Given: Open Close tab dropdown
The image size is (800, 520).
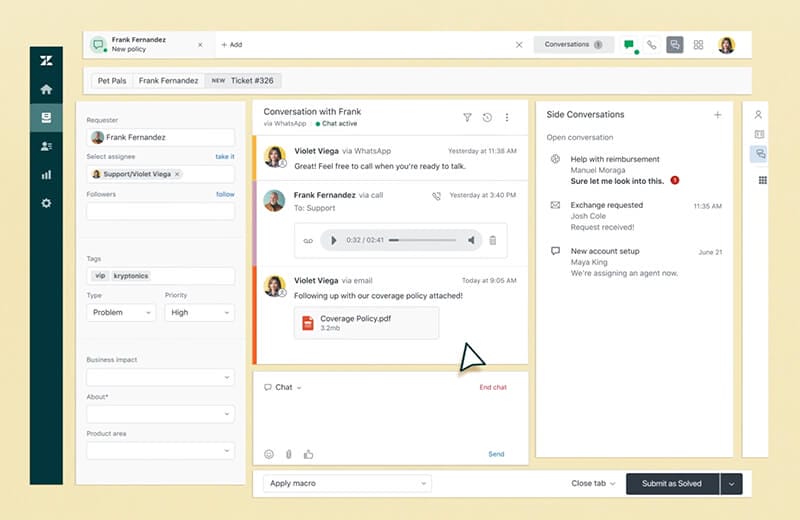Looking at the screenshot, I should pos(593,483).
